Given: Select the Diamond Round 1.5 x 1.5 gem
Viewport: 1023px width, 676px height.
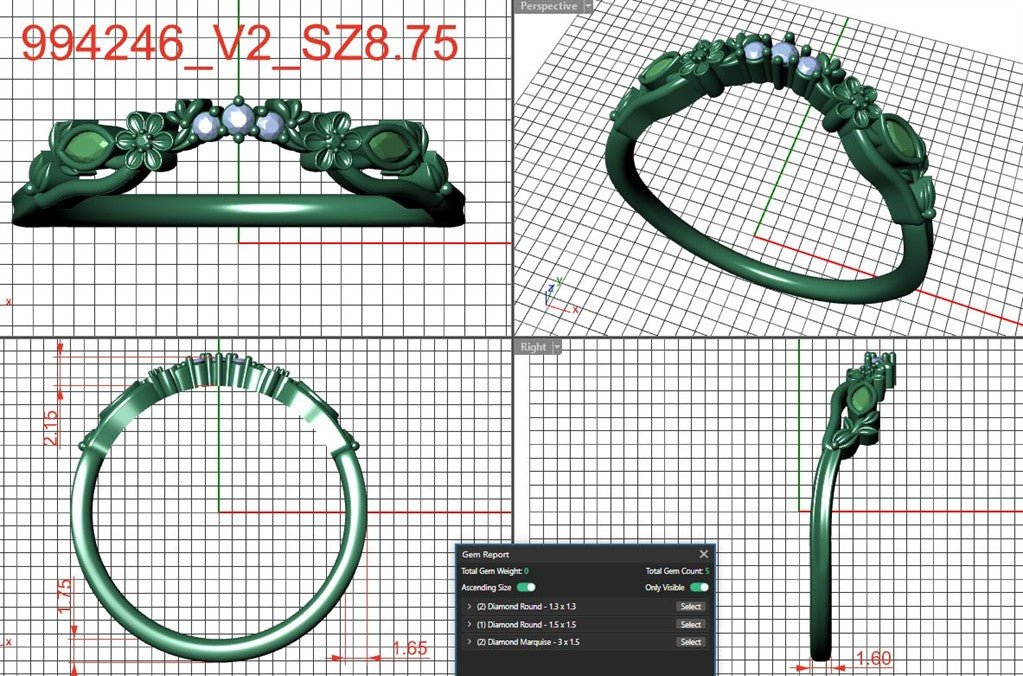Looking at the screenshot, I should (690, 624).
